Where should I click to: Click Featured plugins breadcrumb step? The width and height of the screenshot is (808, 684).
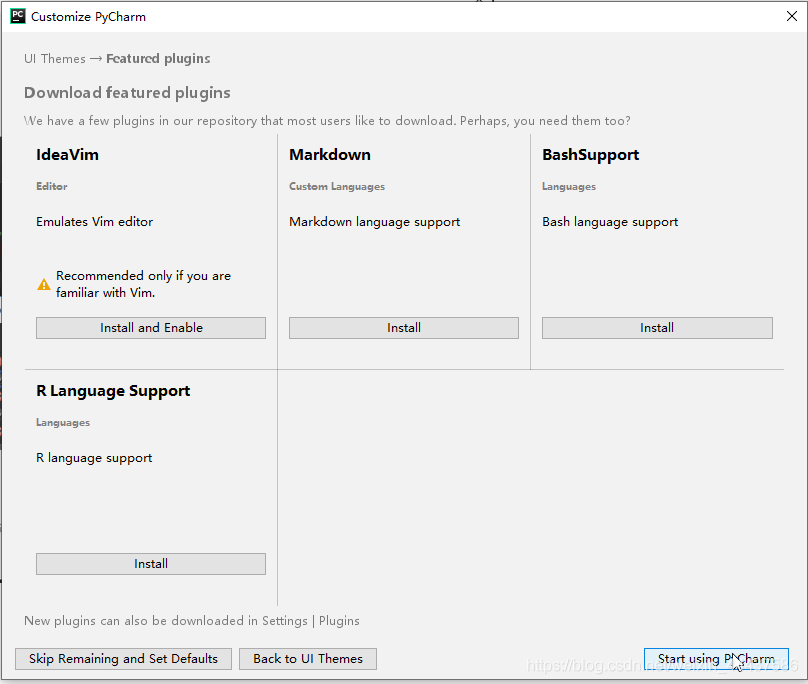[x=158, y=59]
